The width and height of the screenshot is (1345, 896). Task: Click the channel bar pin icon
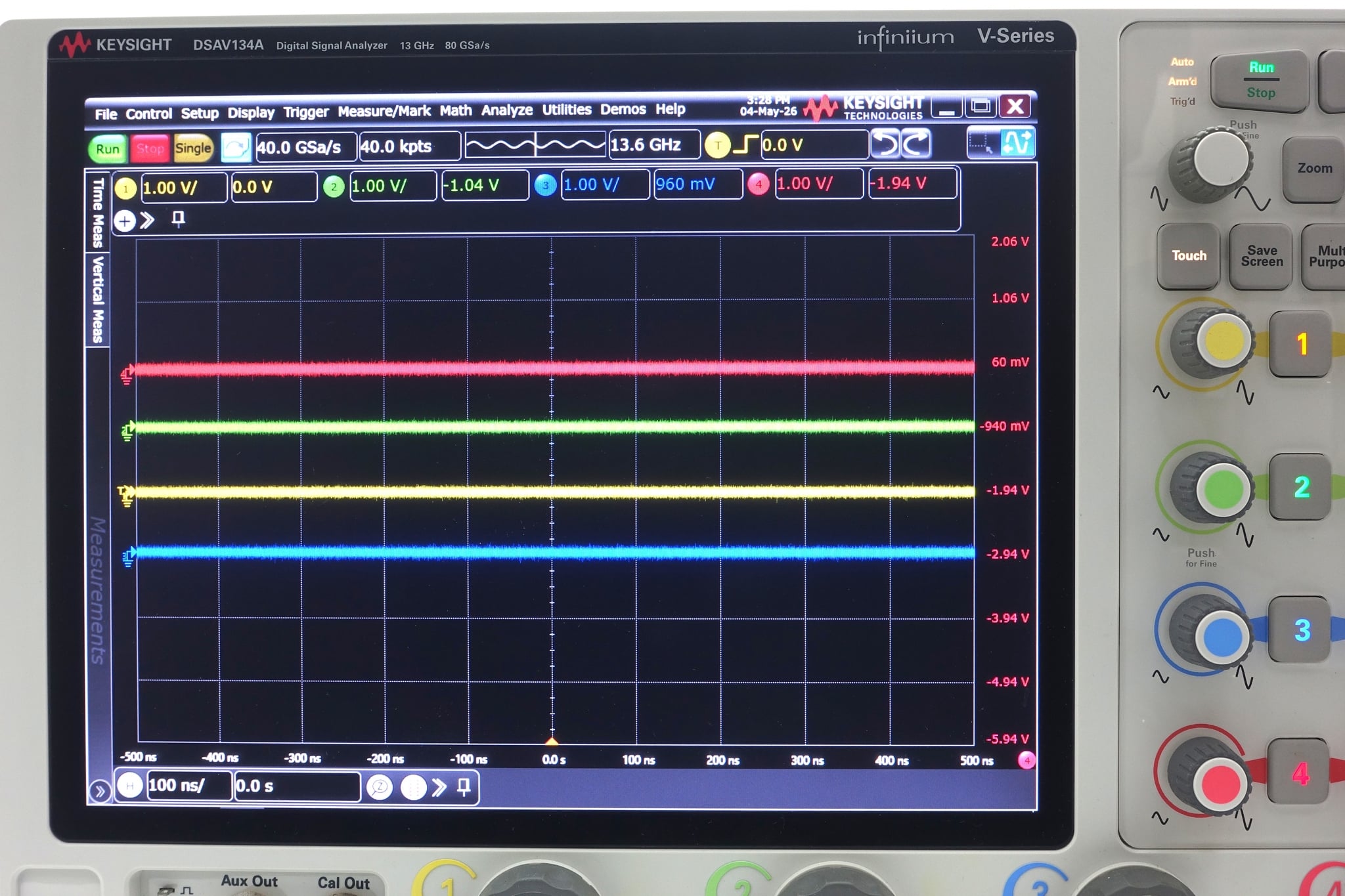(x=178, y=219)
